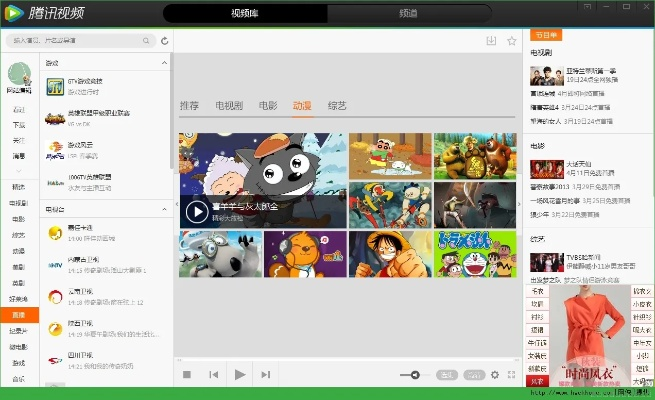
Task: Toggle fullscreen mode icon
Action: 510,374
